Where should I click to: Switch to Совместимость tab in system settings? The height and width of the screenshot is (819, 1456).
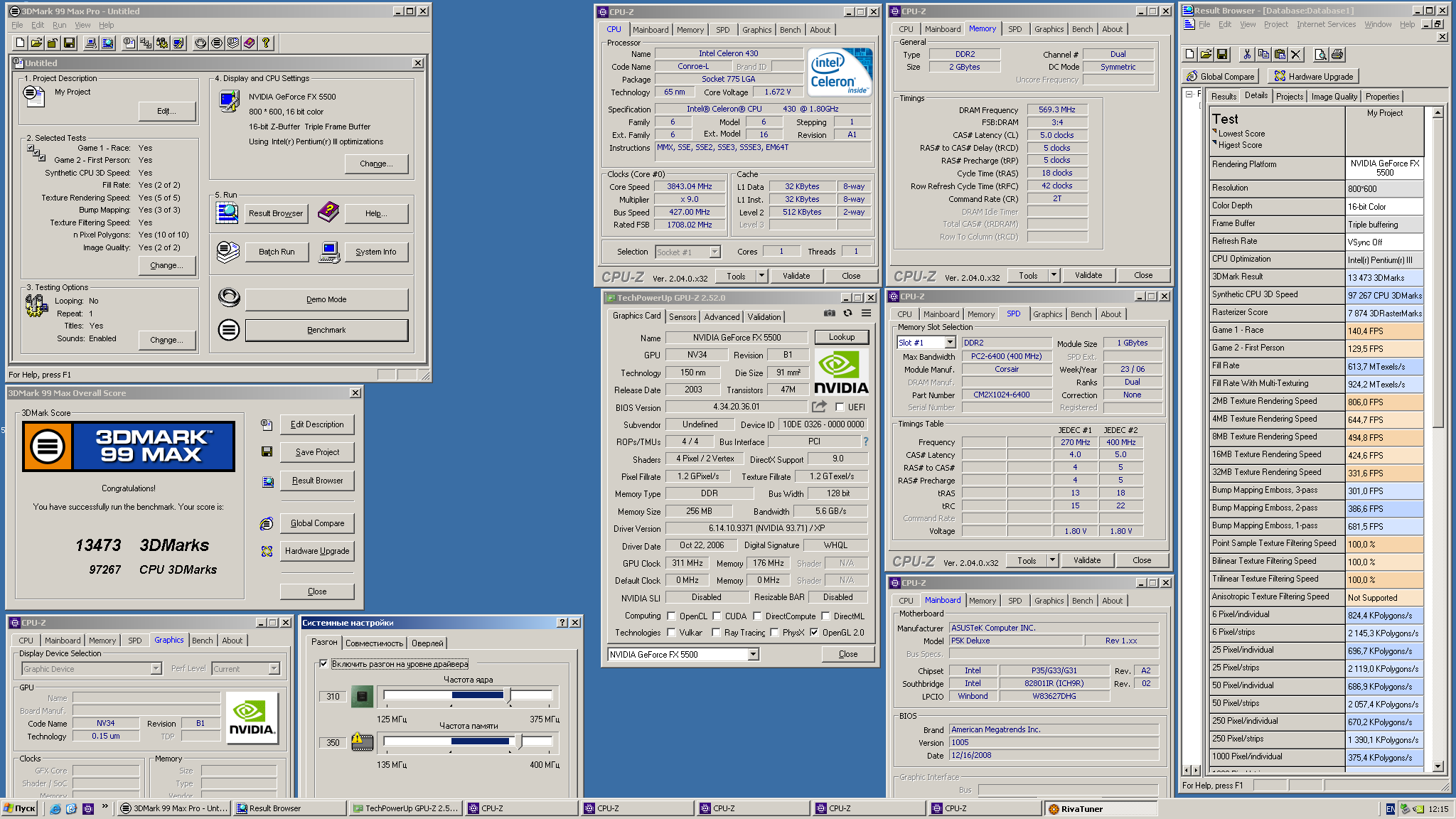pyautogui.click(x=374, y=643)
